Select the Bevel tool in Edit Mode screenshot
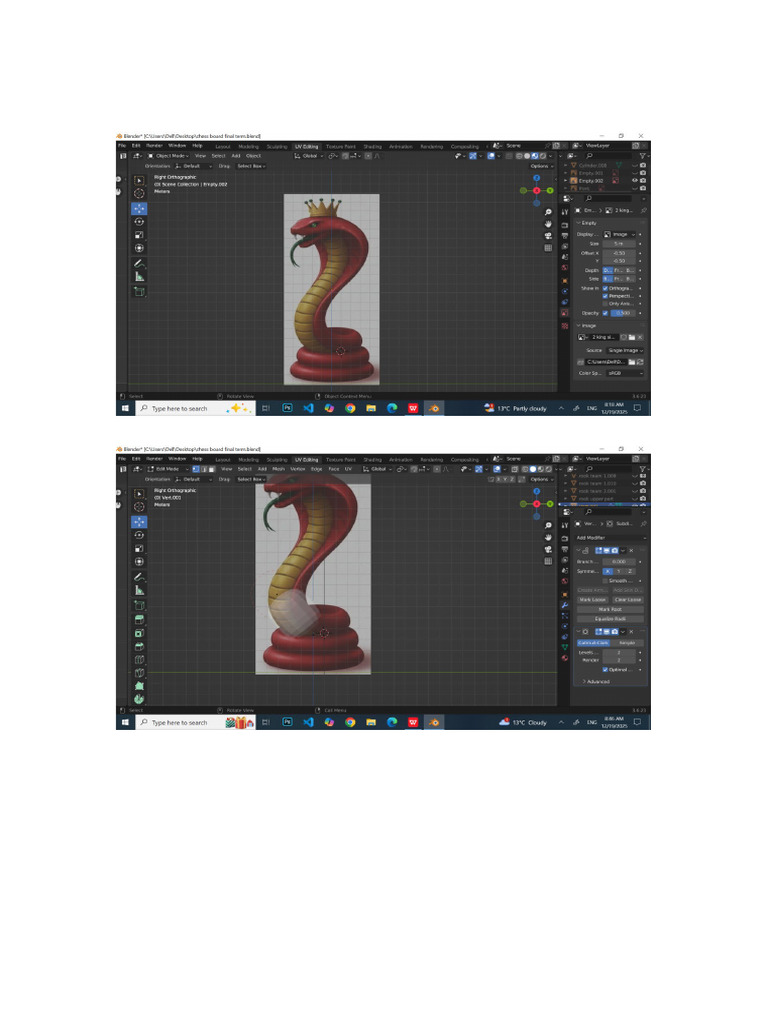The image size is (768, 1024). (139, 646)
